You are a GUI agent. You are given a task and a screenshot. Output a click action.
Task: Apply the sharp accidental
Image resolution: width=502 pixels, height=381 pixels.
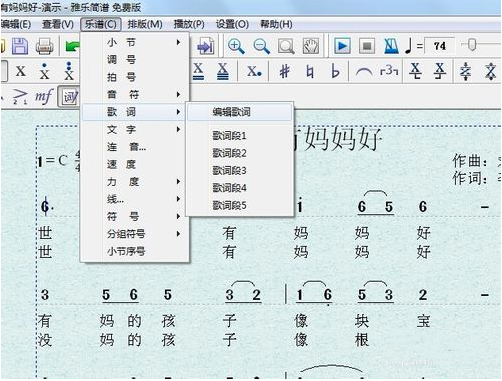tap(284, 71)
